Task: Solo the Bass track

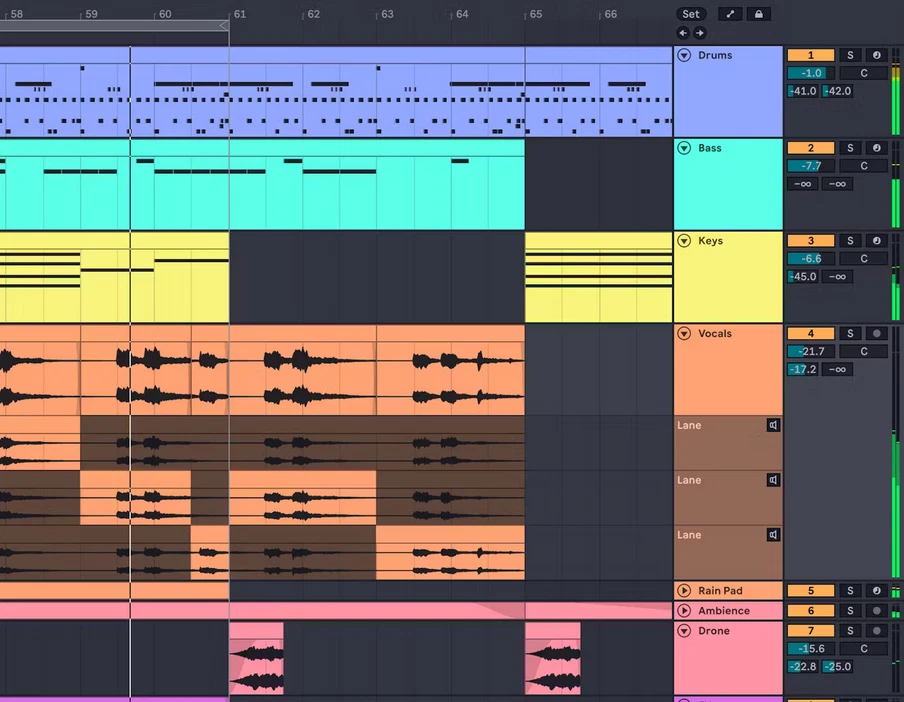Action: [x=849, y=148]
